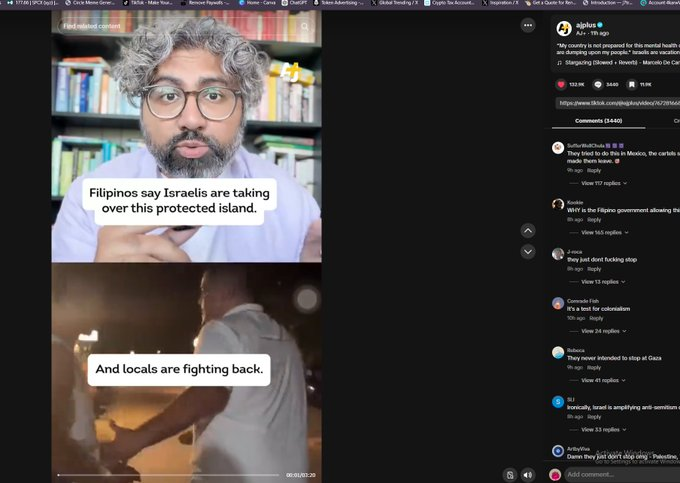Click comment text 'It's a test for colonialism'
The image size is (680, 483).
(598, 309)
